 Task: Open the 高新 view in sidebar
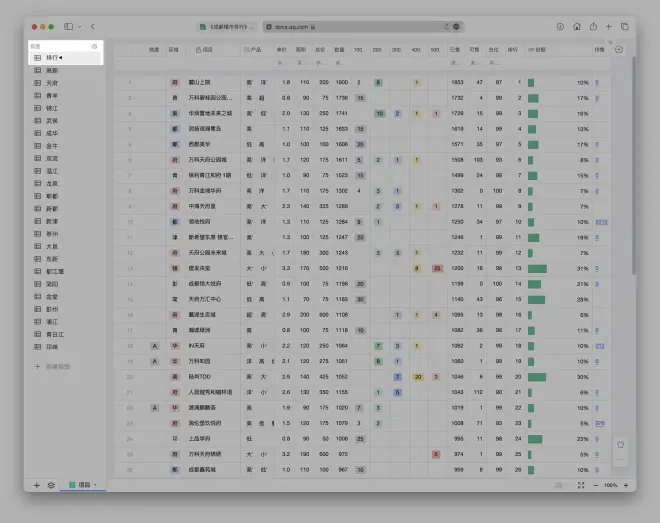tap(51, 71)
